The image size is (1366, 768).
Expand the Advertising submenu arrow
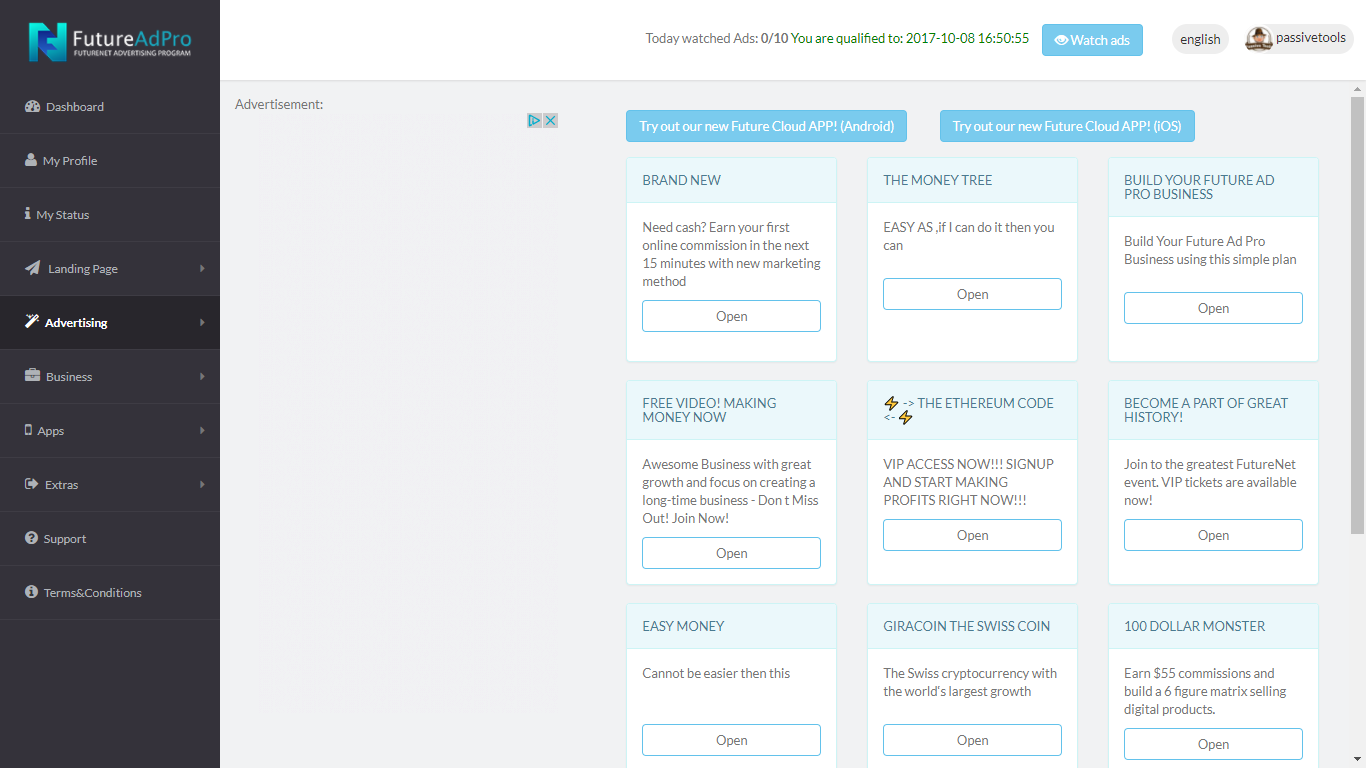point(202,322)
